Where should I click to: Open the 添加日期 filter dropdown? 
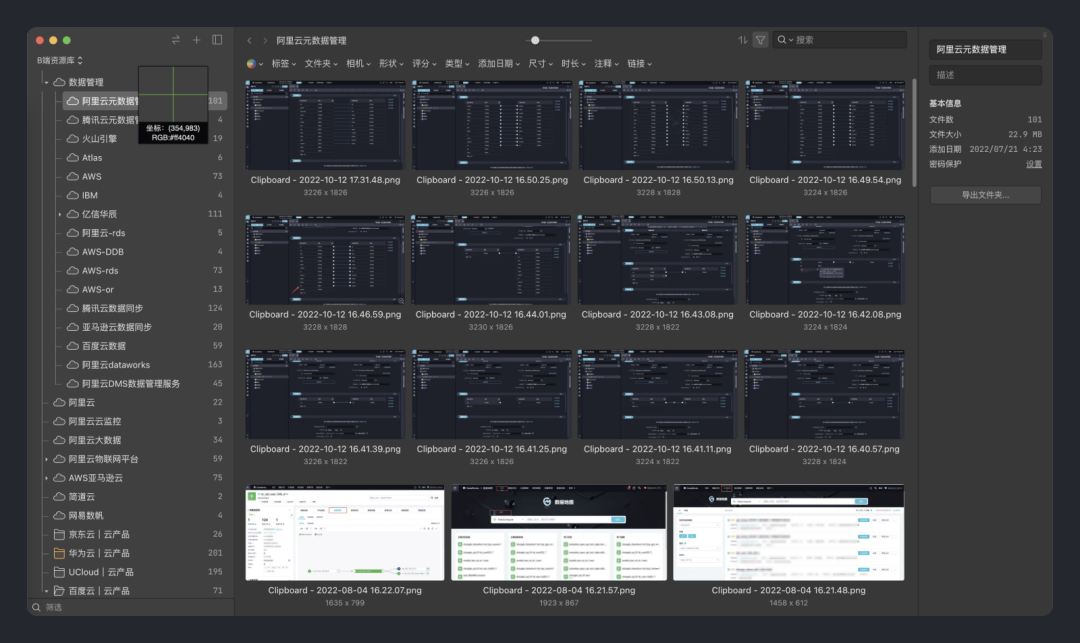pos(499,63)
